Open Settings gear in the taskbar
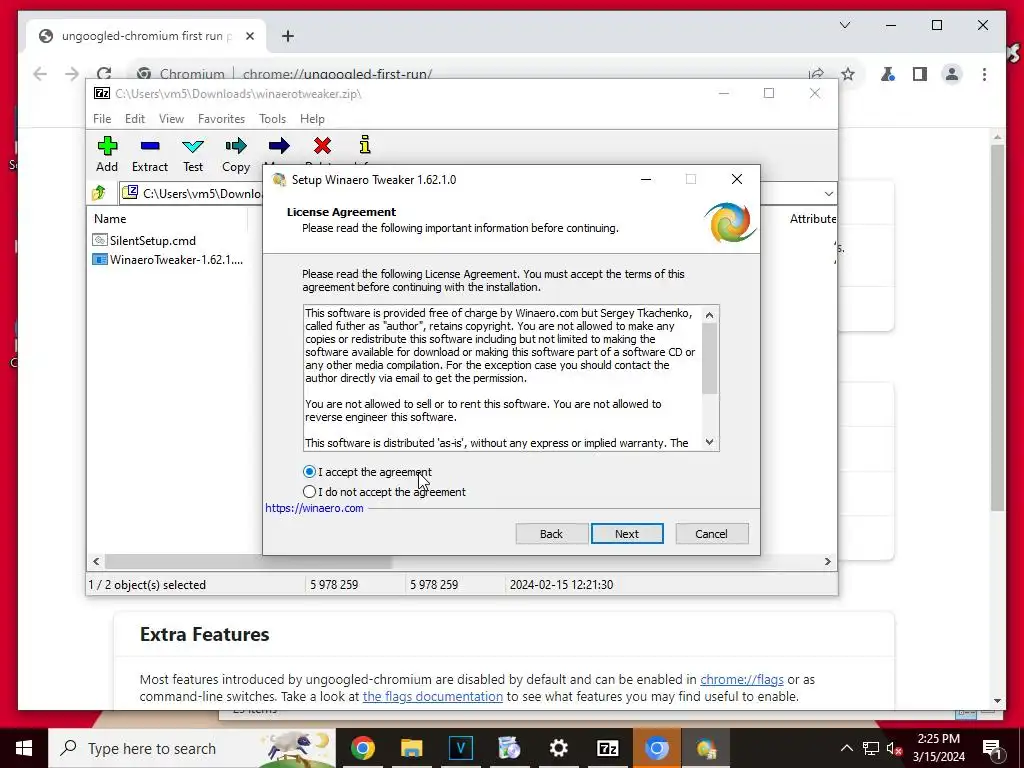Image resolution: width=1024 pixels, height=768 pixels. (x=558, y=748)
